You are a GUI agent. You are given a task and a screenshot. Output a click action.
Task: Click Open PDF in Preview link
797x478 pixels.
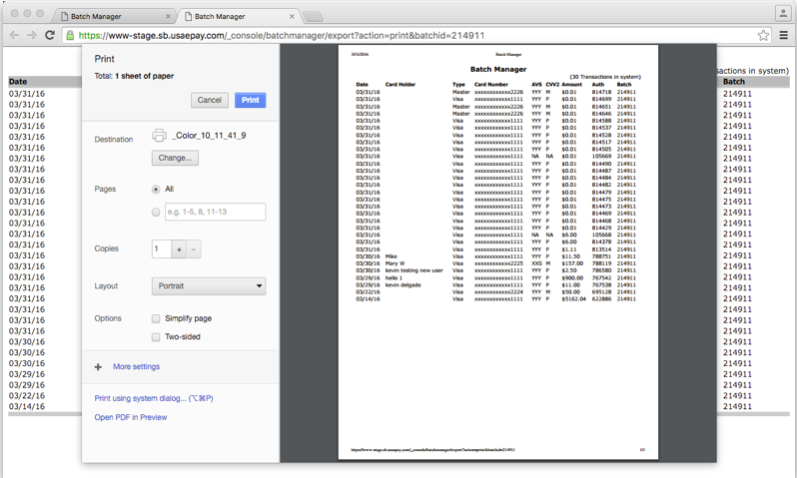pos(131,417)
